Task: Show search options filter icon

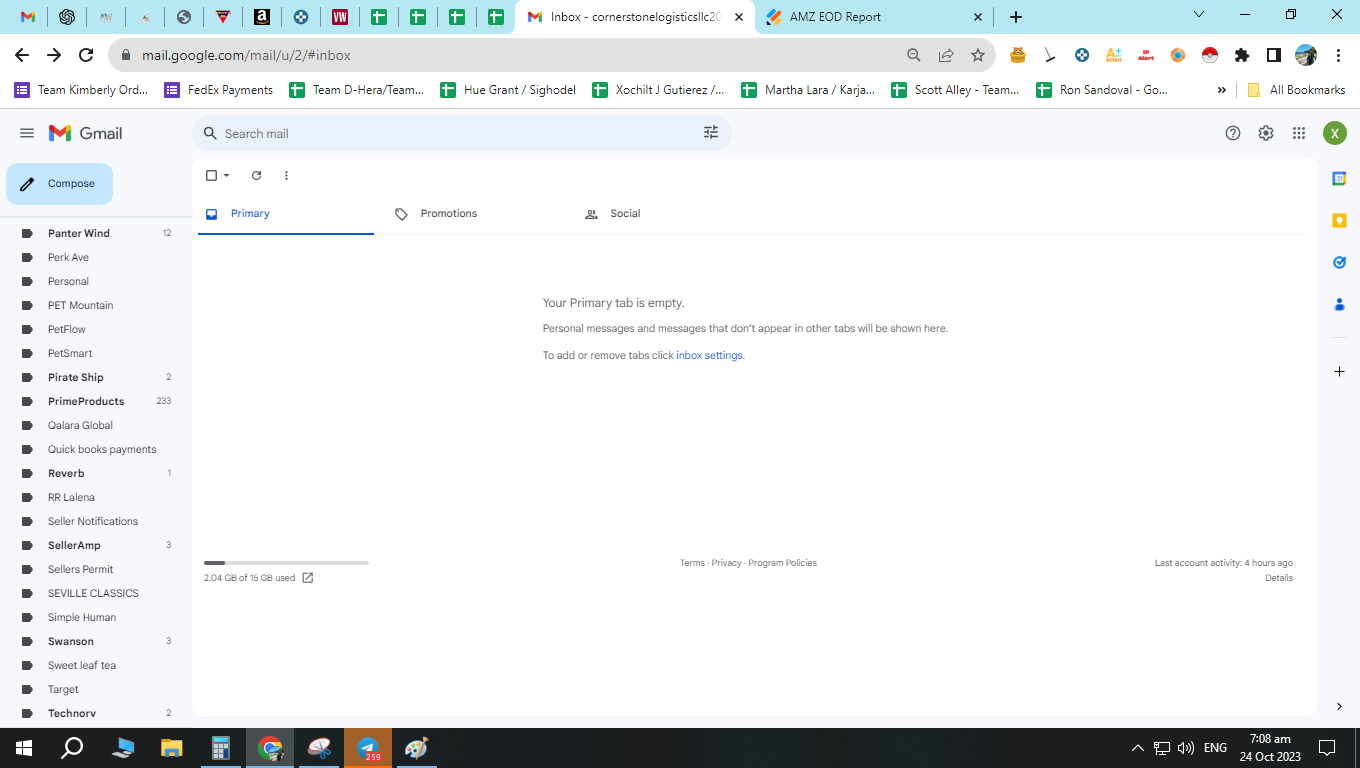Action: (x=711, y=132)
